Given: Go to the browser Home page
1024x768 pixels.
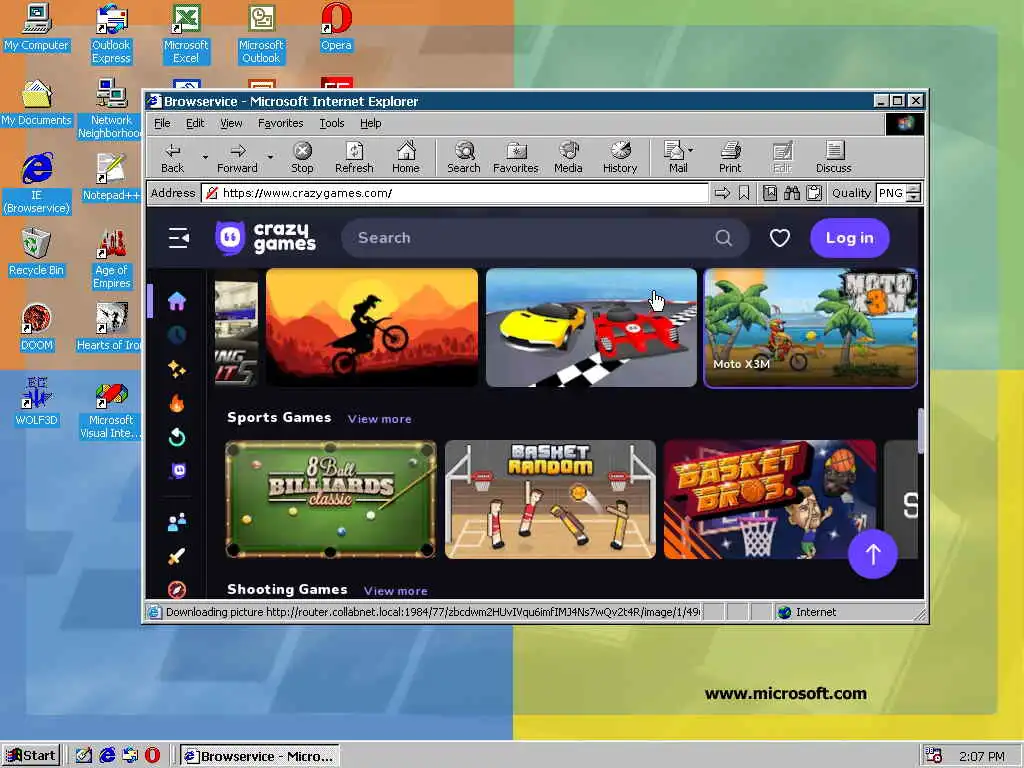Looking at the screenshot, I should (x=406, y=157).
